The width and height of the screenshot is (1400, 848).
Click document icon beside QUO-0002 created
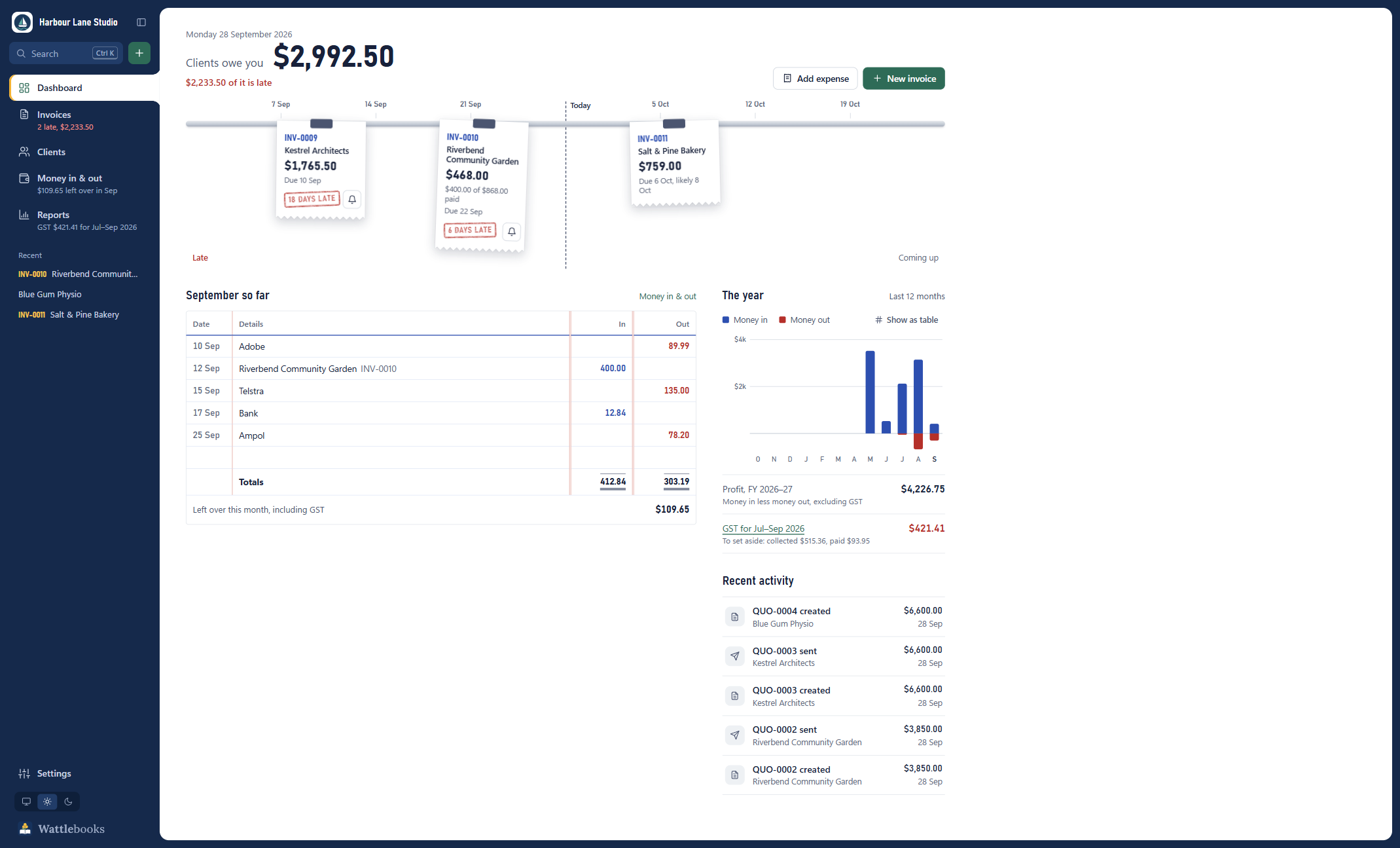pos(735,775)
